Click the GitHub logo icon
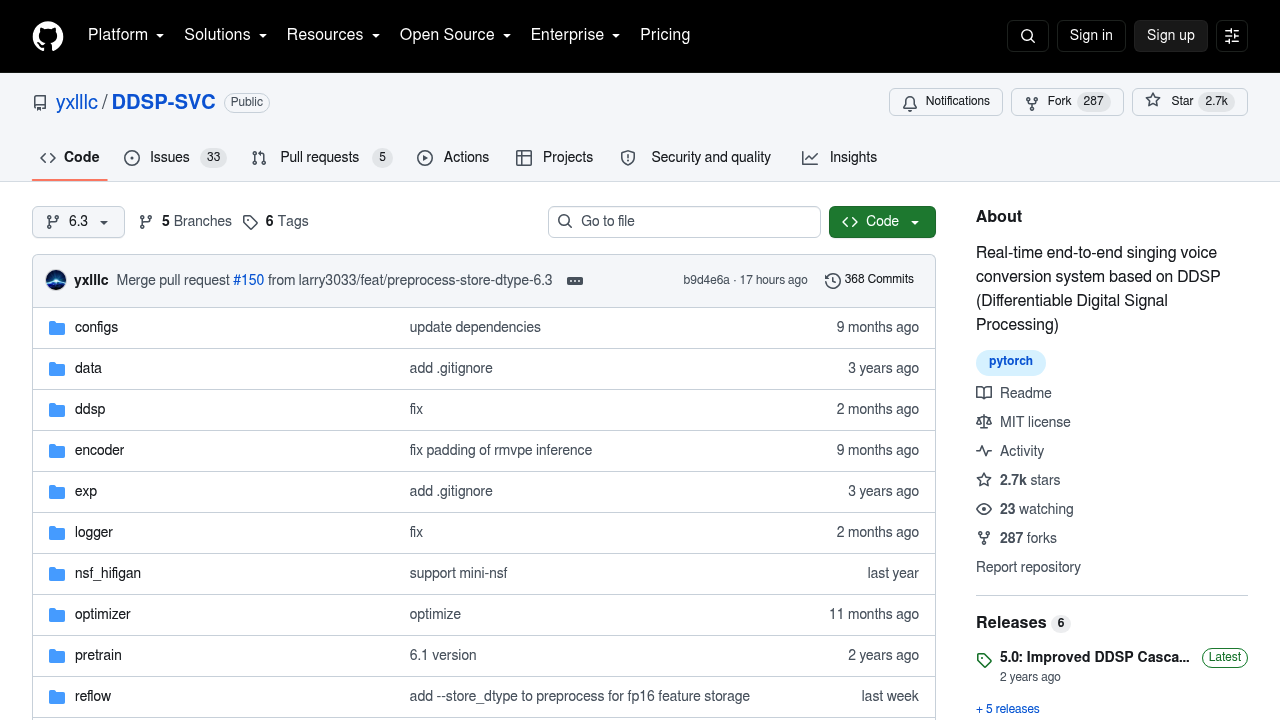The width and height of the screenshot is (1280, 720). pyautogui.click(x=48, y=36)
